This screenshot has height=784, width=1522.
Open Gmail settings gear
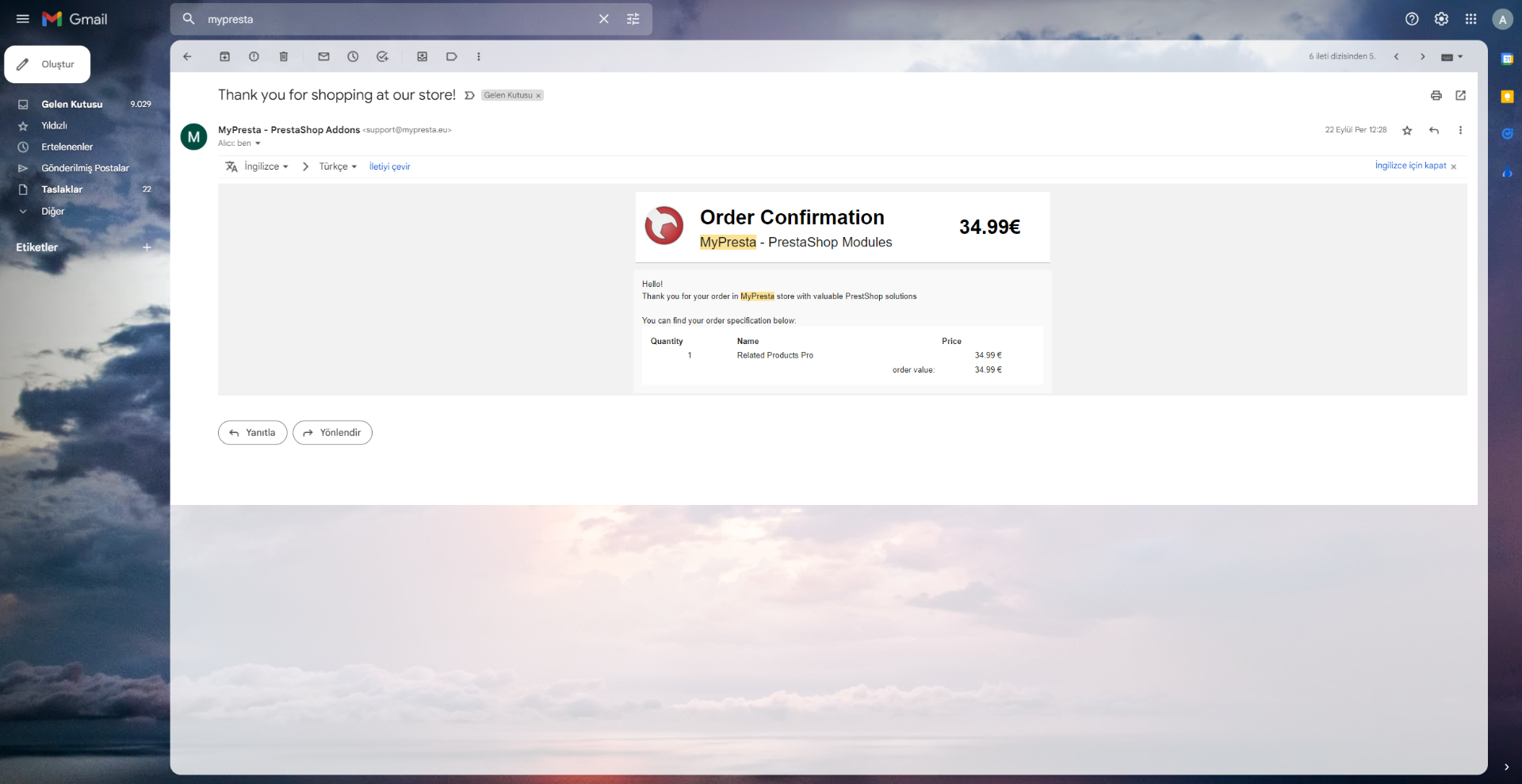tap(1441, 19)
